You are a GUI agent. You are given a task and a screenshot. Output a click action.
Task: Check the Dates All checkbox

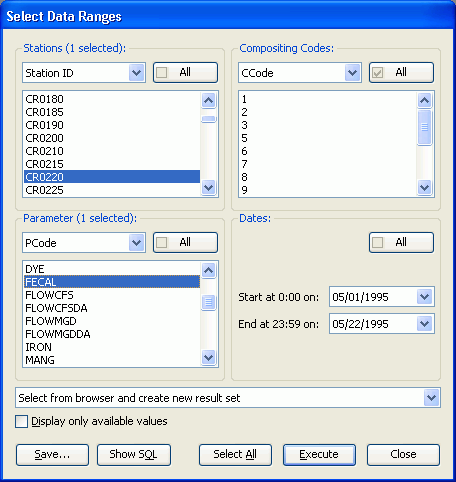pos(378,242)
